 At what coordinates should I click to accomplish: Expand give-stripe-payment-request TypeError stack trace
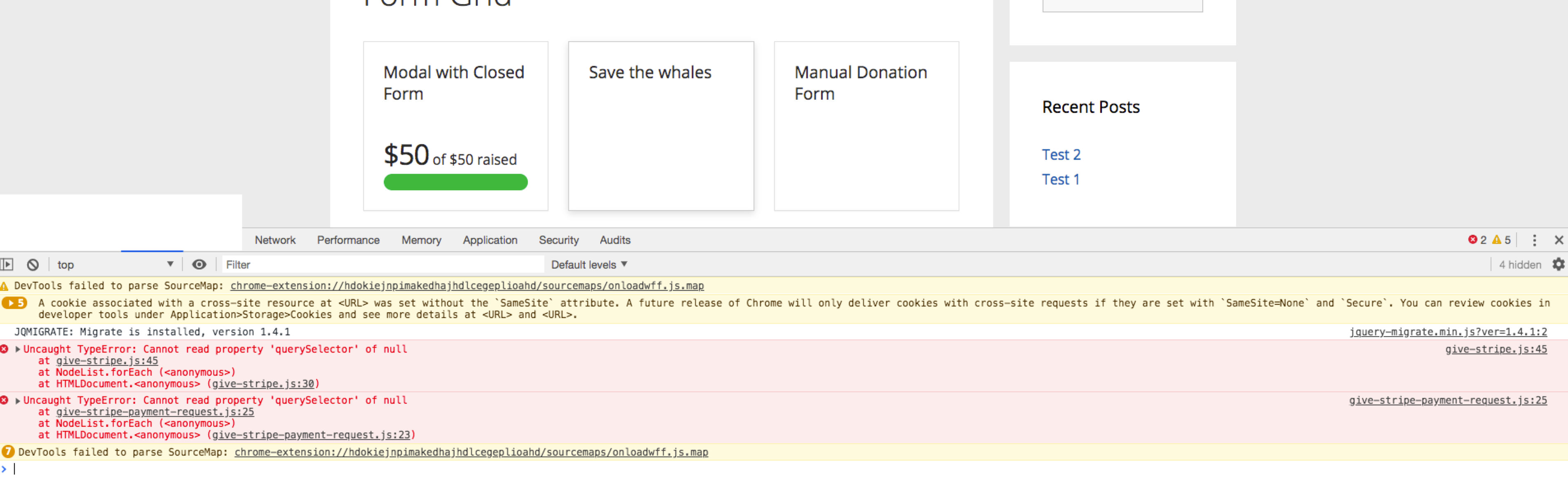(18, 400)
